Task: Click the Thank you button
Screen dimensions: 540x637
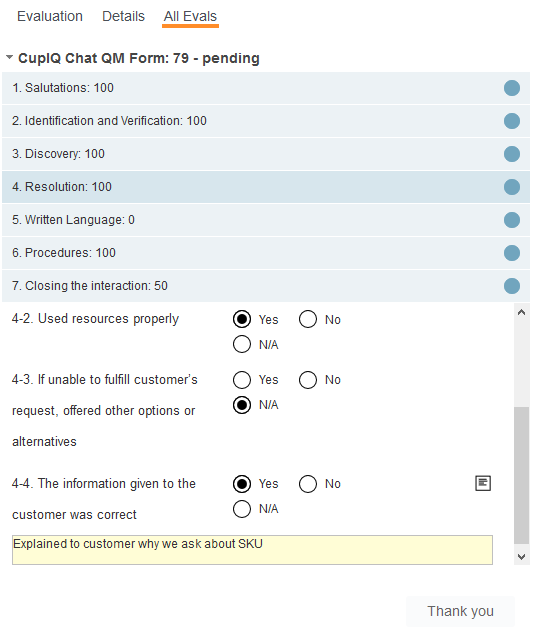Action: tap(460, 611)
